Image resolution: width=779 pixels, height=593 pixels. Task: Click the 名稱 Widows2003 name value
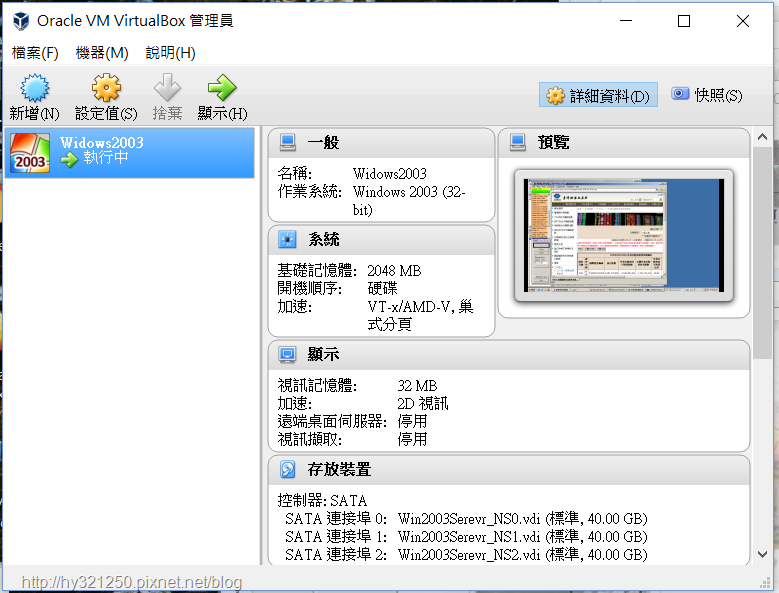[390, 174]
